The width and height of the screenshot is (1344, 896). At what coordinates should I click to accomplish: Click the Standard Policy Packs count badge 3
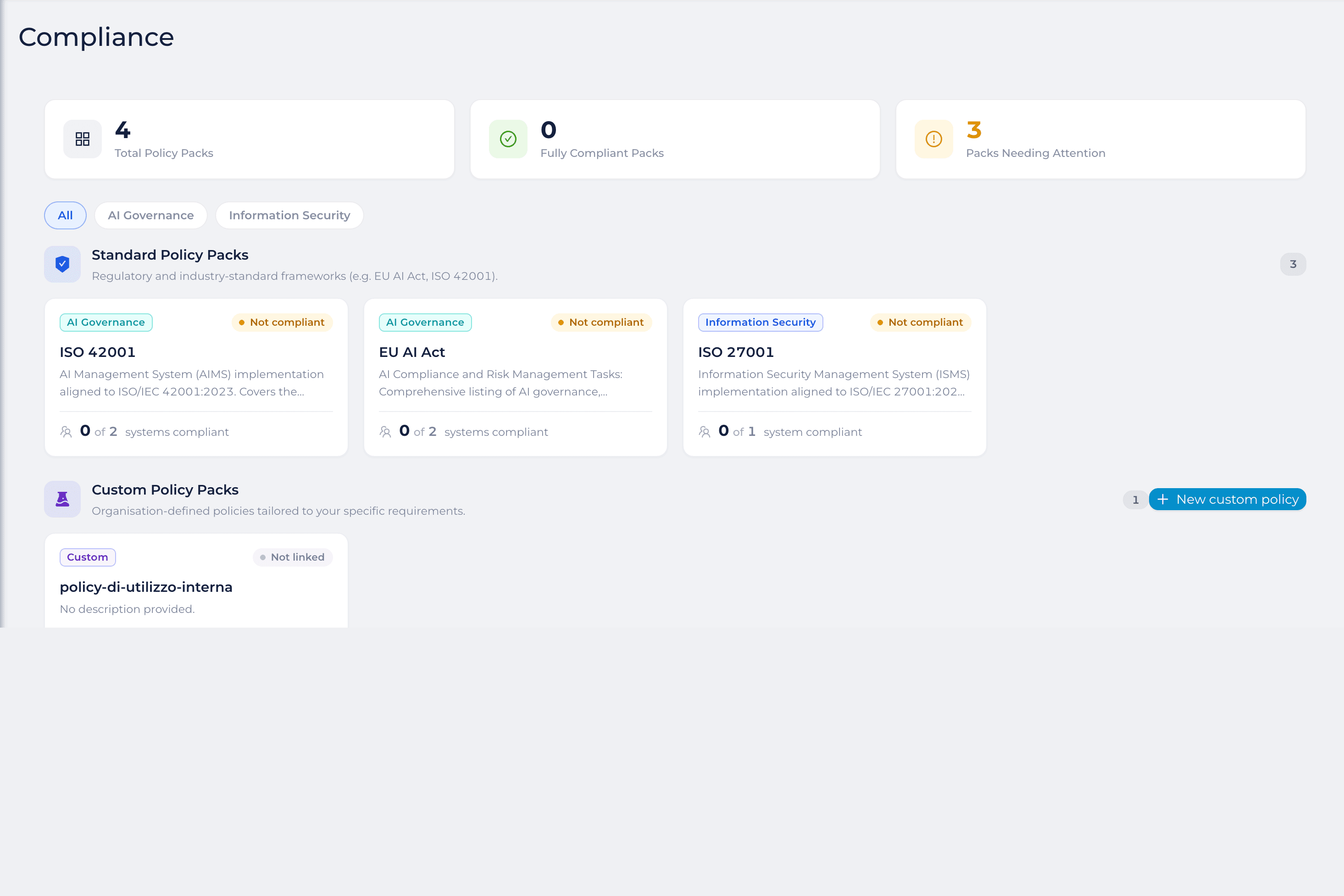pyautogui.click(x=1293, y=264)
